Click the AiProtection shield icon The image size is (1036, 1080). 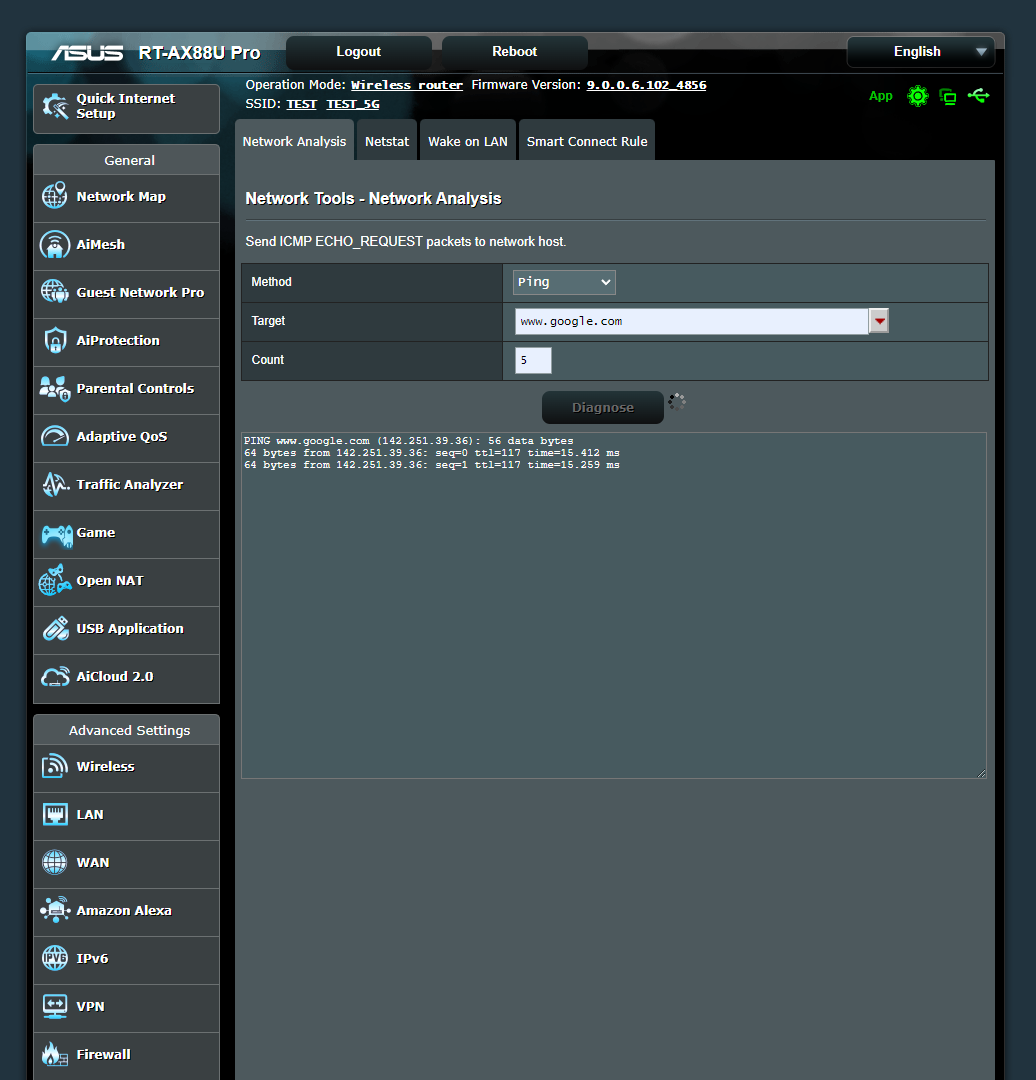pyautogui.click(x=54, y=340)
